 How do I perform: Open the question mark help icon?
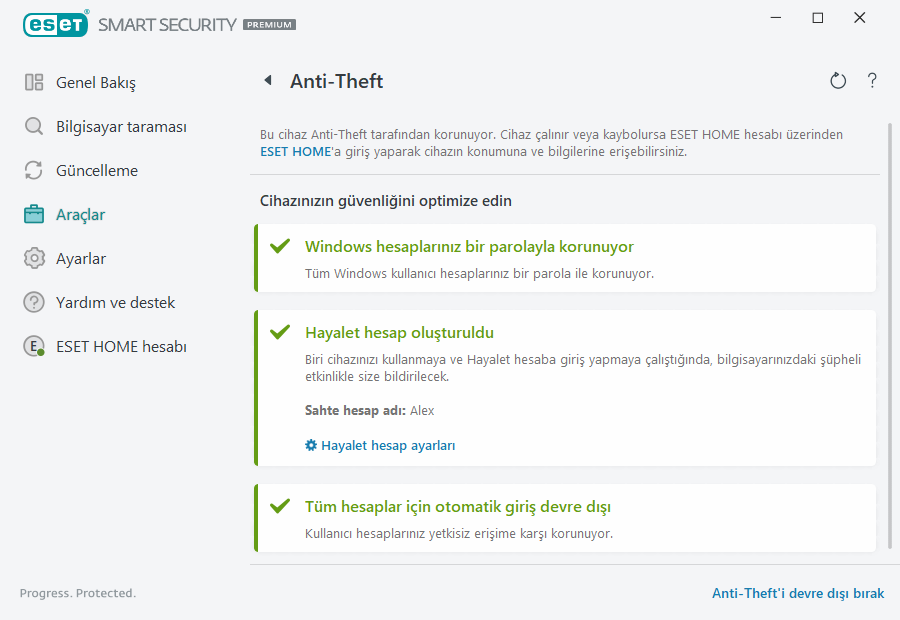[871, 80]
